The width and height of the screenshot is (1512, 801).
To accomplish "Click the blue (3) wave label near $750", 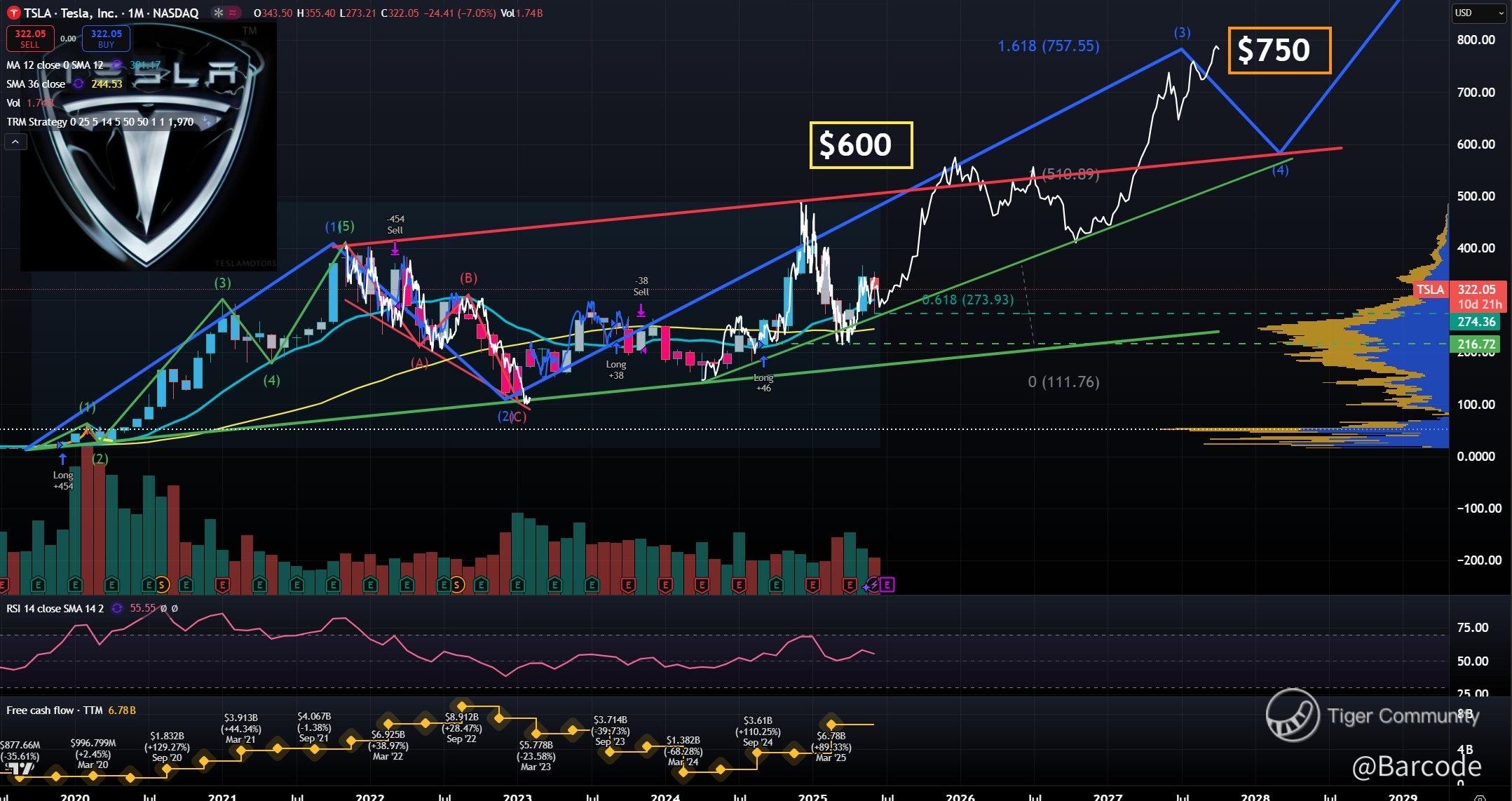I will point(1182,32).
